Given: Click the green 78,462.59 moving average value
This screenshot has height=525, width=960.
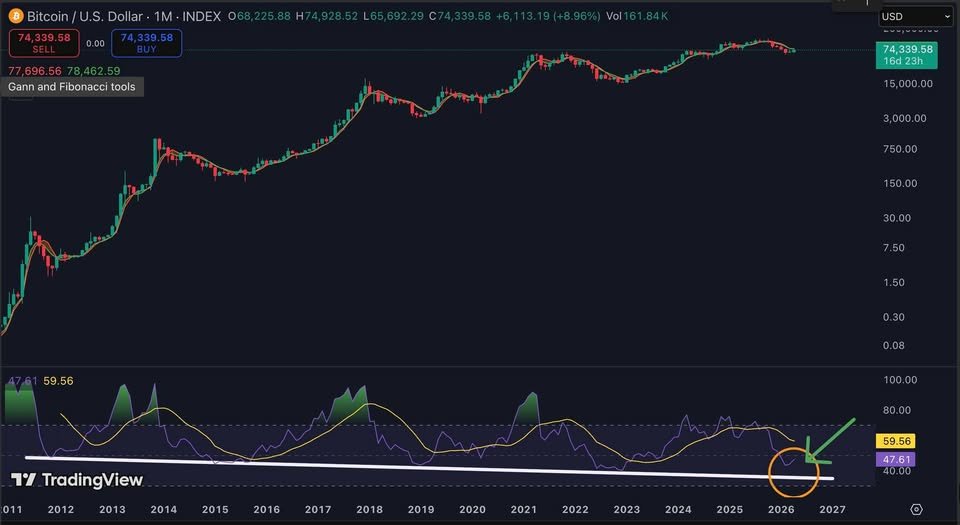Looking at the screenshot, I should click(x=93, y=71).
